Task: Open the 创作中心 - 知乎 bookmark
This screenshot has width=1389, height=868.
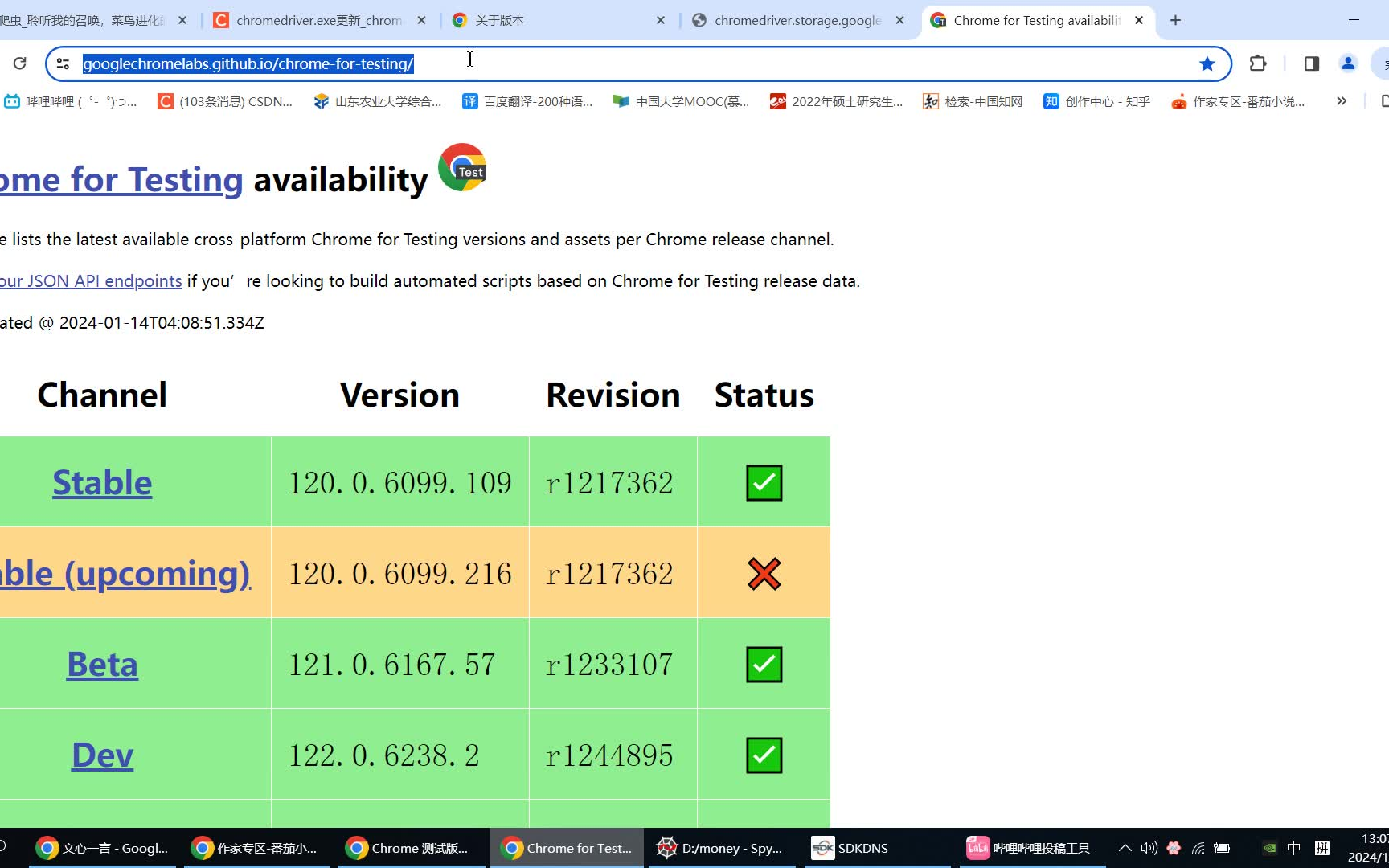Action: click(x=1097, y=101)
